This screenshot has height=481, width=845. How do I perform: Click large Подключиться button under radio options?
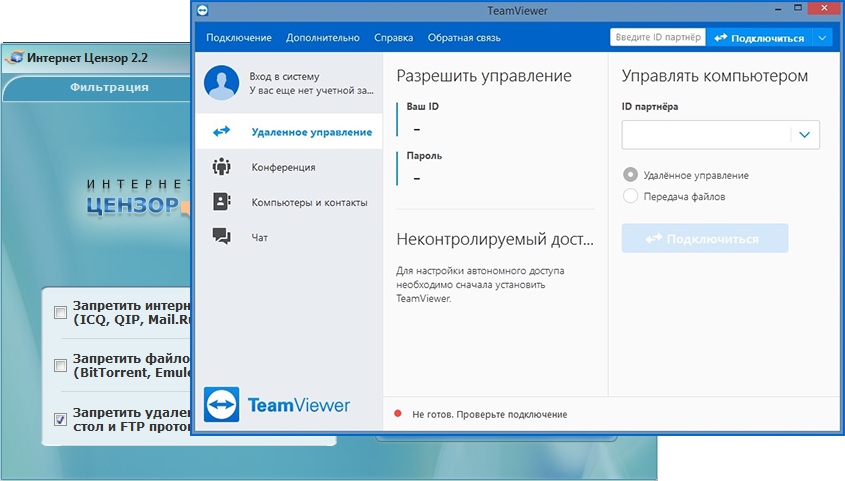click(705, 238)
